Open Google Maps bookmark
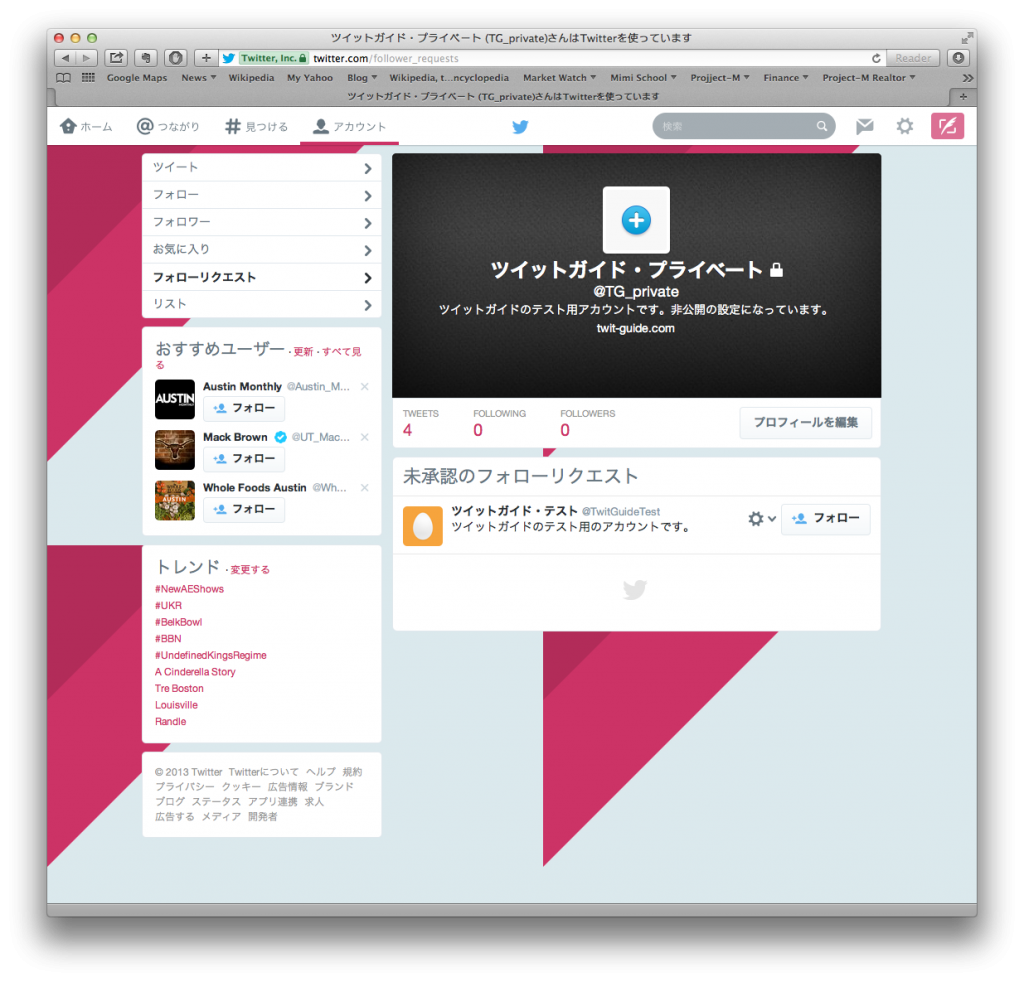 click(137, 78)
